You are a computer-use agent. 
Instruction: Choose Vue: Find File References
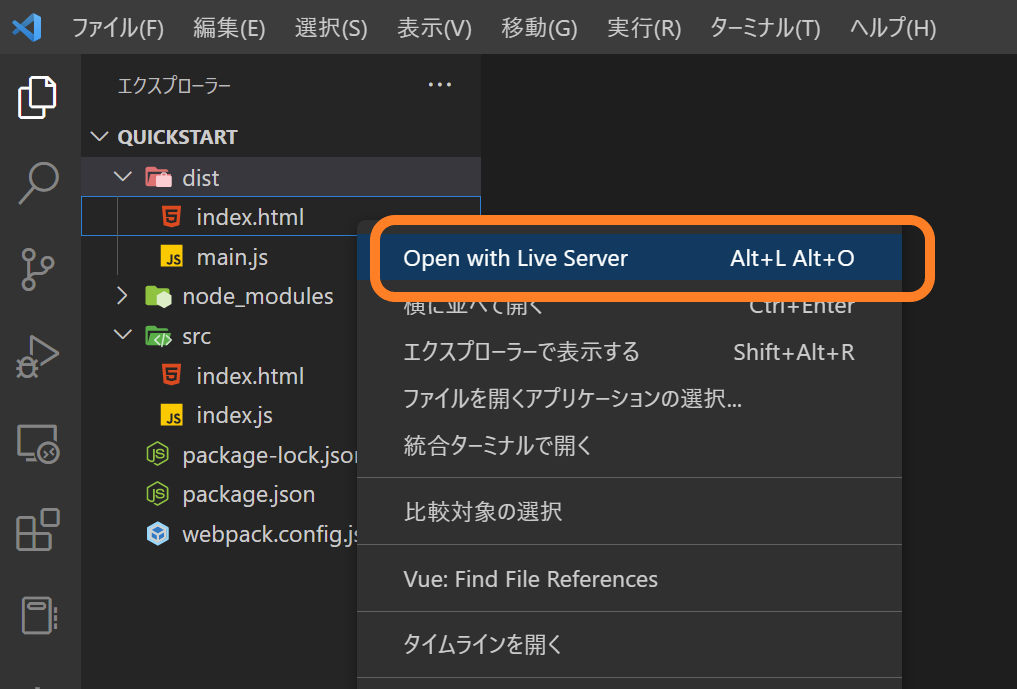pos(629,579)
